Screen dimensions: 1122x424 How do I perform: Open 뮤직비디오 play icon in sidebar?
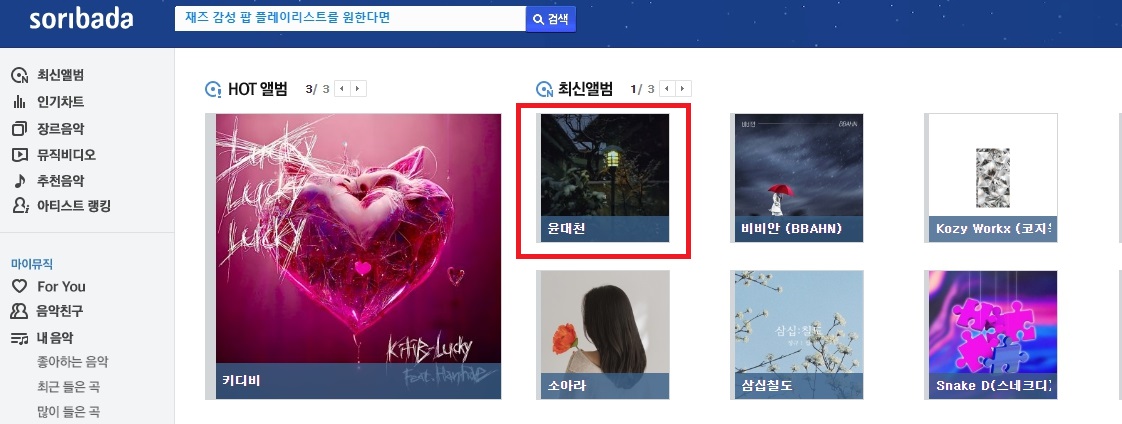19,154
